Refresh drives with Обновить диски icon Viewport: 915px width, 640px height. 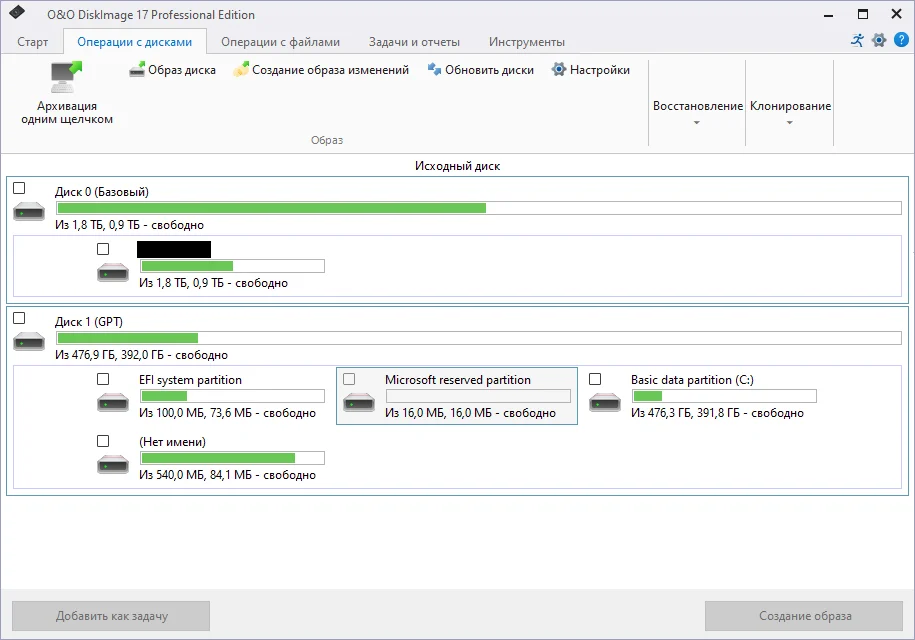(x=434, y=70)
